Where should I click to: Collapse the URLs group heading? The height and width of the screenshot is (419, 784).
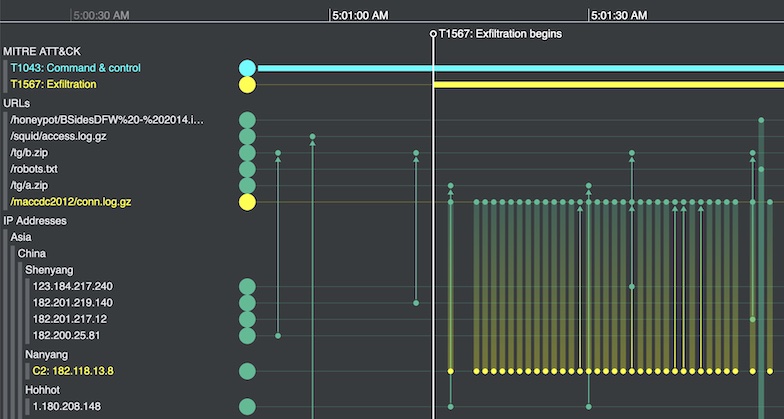click(x=19, y=102)
